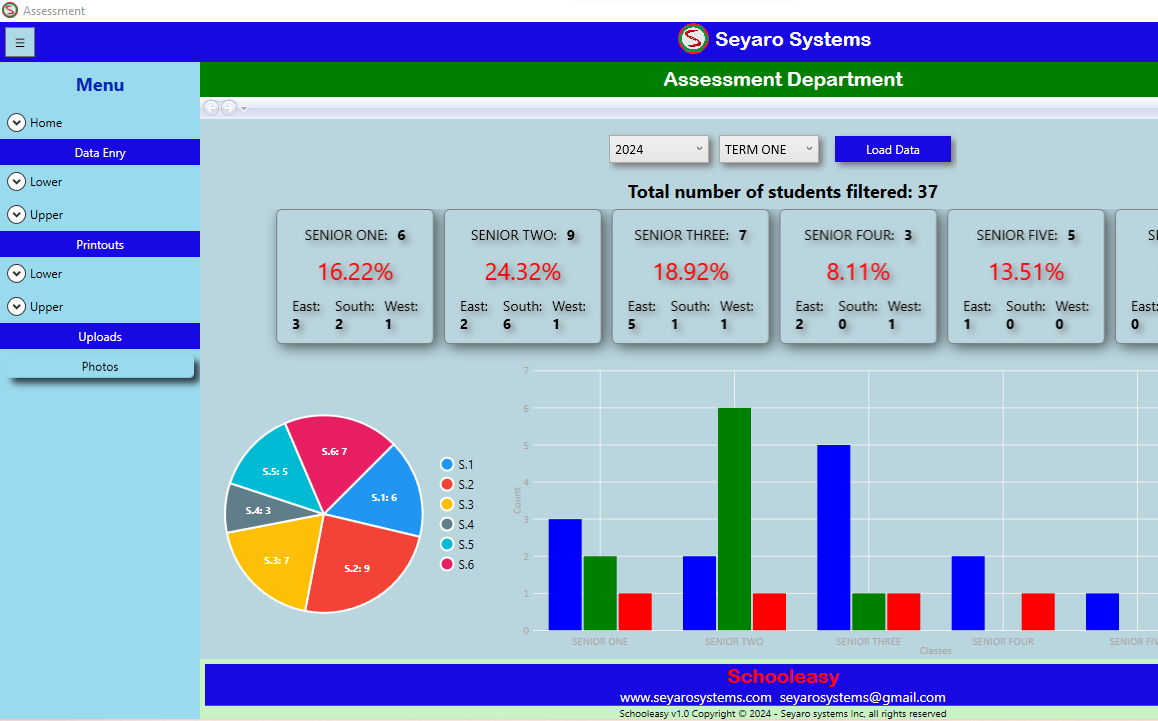Open www.seyarosystems.com link in footer

click(696, 697)
